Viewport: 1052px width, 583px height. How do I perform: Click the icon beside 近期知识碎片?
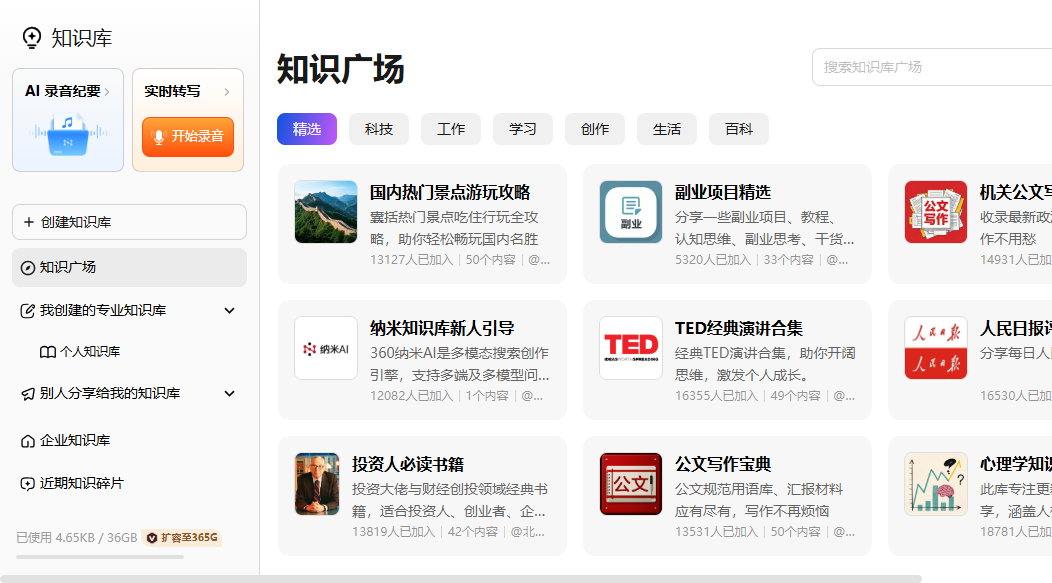(x=28, y=484)
